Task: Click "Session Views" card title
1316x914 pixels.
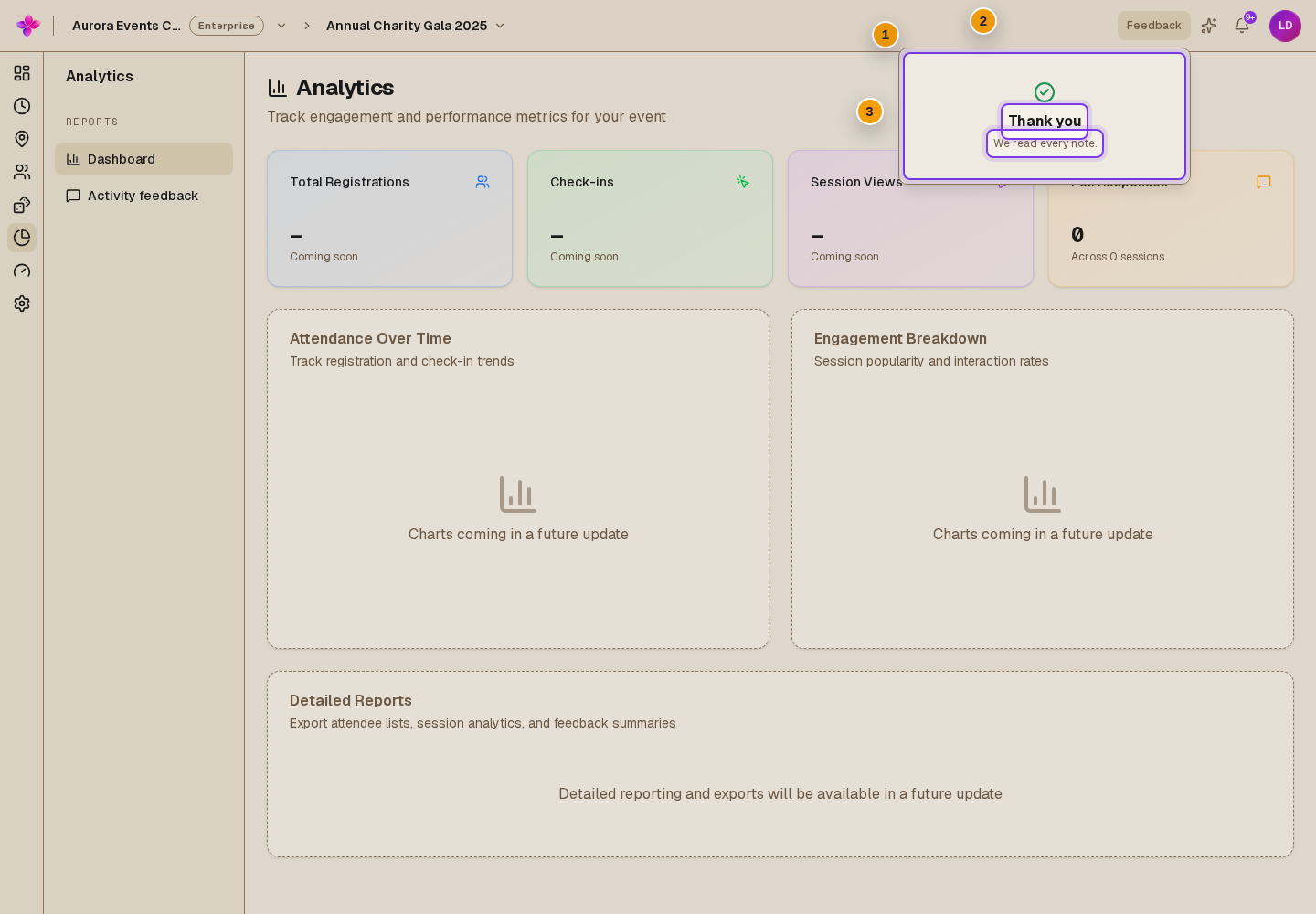Action: (x=856, y=182)
